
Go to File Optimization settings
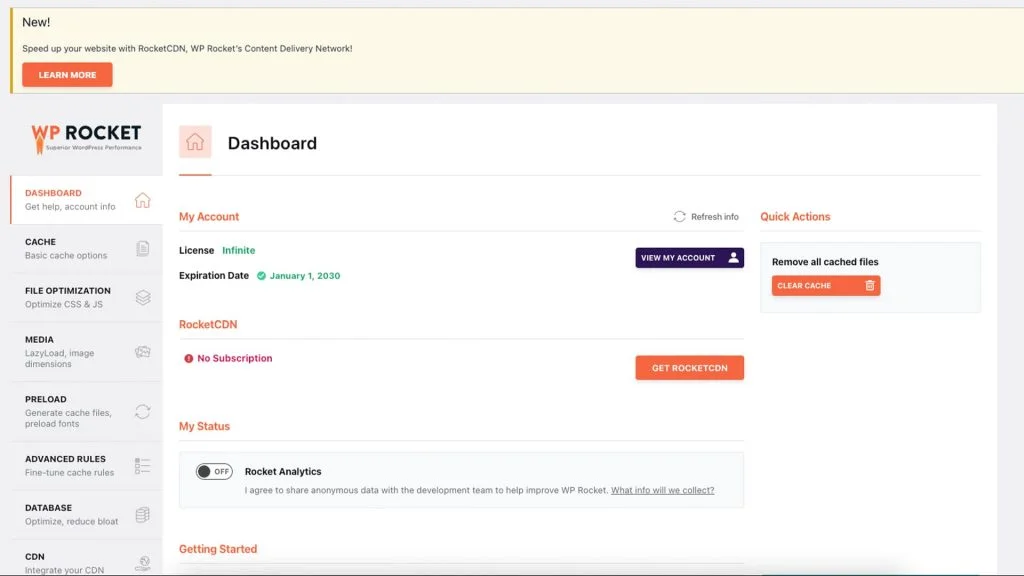[86, 297]
